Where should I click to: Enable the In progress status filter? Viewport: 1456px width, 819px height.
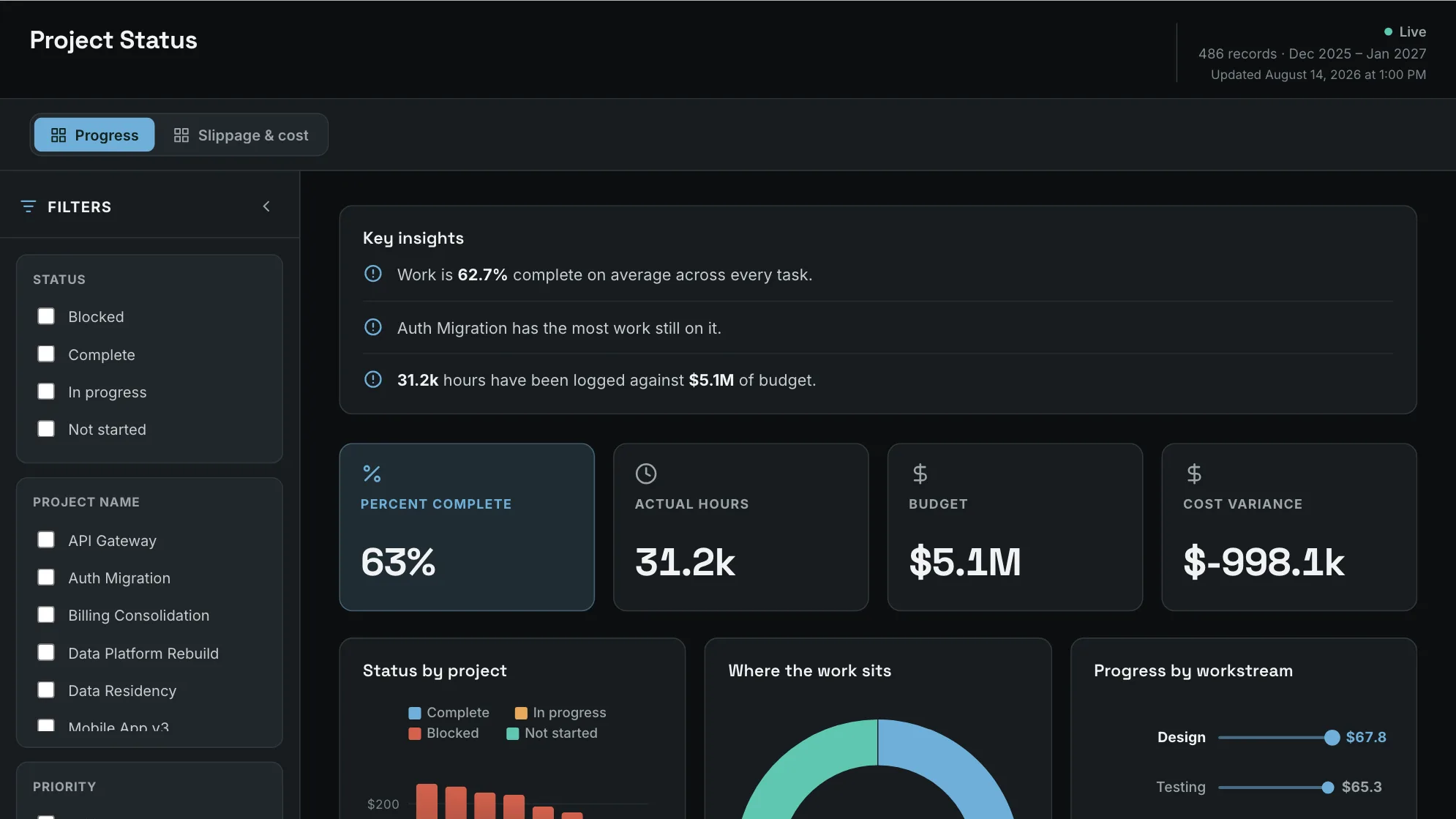pos(46,392)
